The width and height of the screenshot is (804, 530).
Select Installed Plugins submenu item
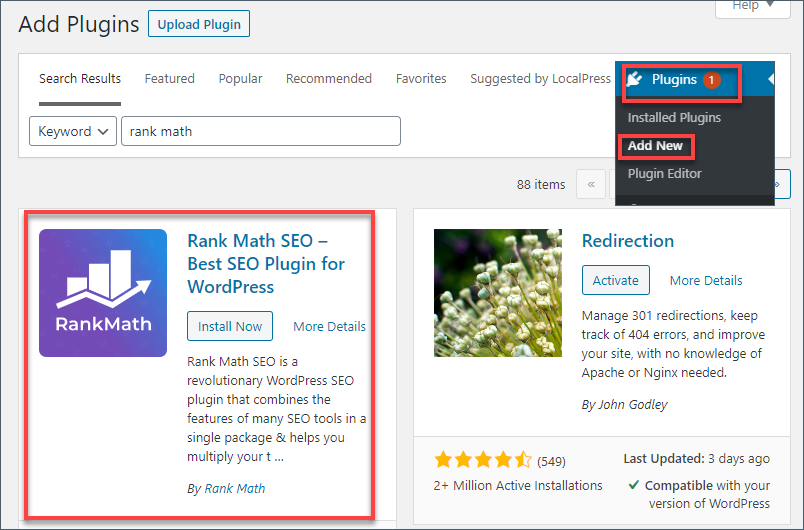pos(674,117)
